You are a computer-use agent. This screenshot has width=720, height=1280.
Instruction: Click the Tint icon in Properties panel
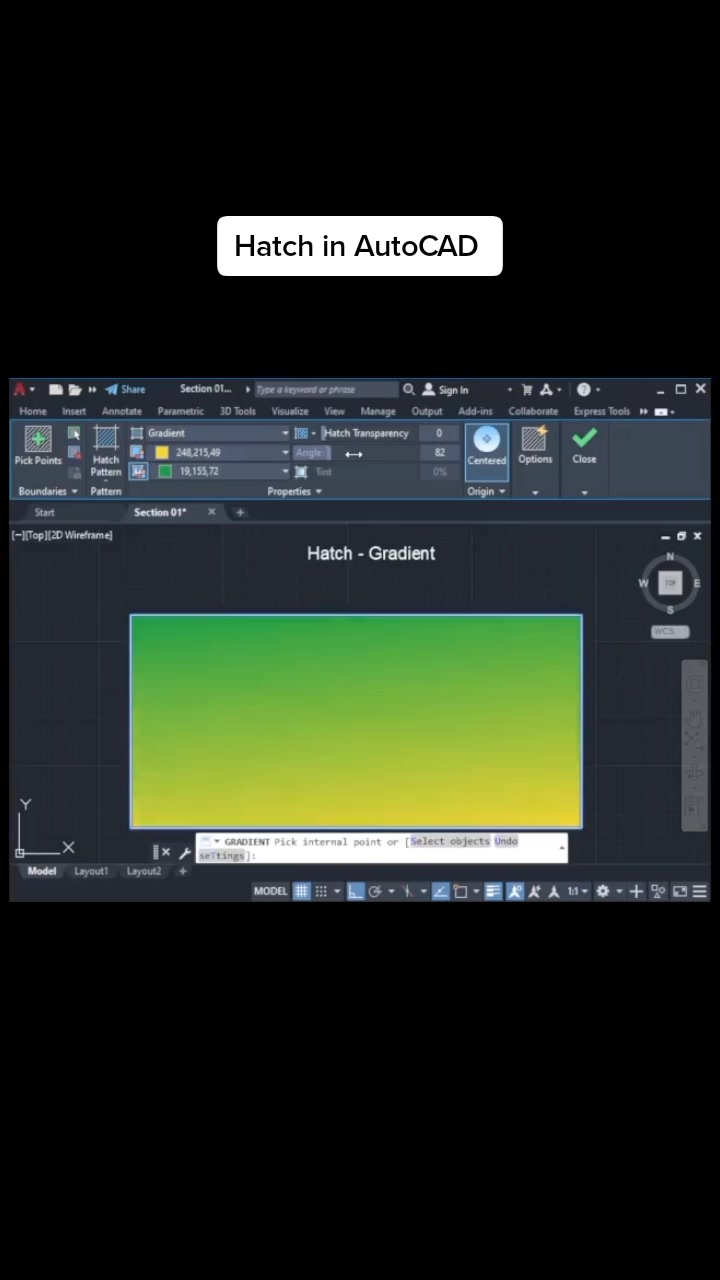point(301,471)
